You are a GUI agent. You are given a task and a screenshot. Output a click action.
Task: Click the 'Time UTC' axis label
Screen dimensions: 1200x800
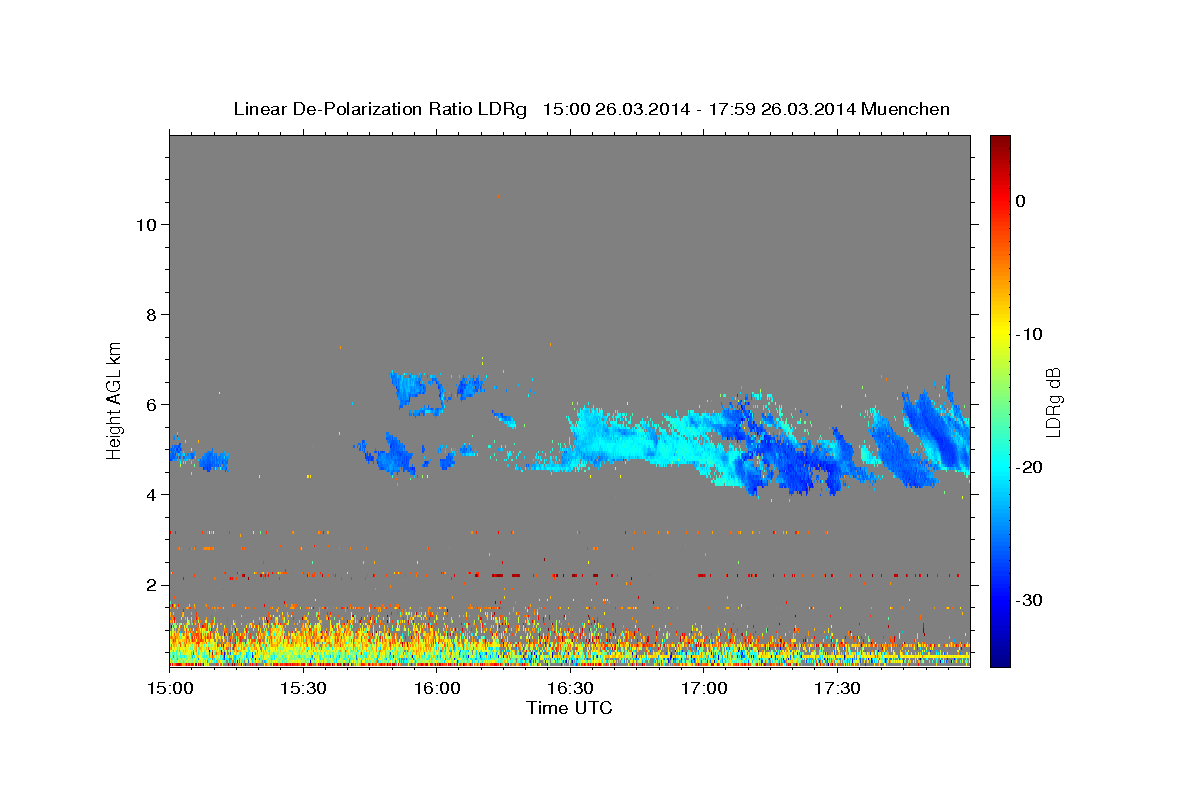[x=569, y=708]
